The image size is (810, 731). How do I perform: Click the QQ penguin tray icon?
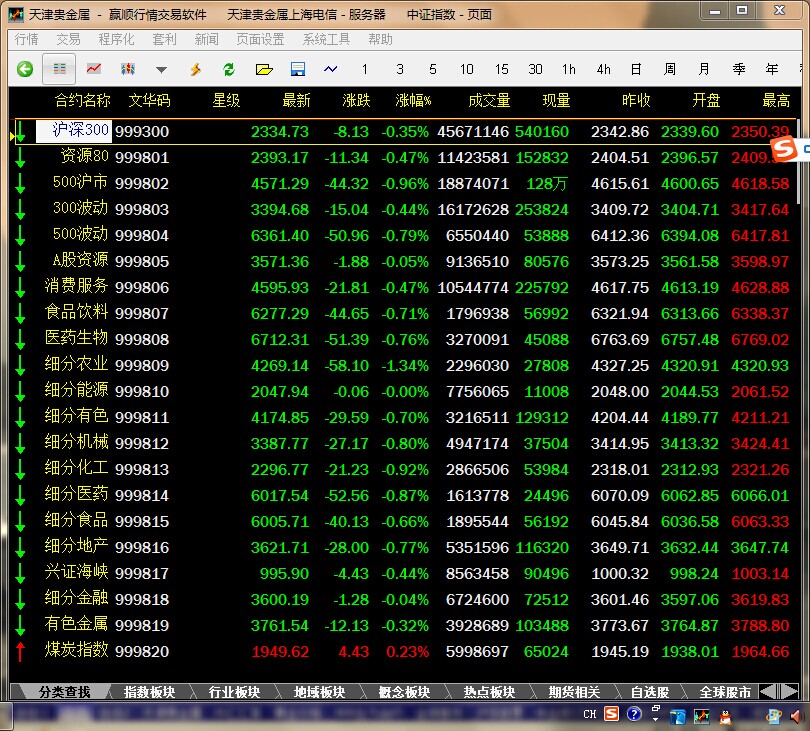[726, 717]
